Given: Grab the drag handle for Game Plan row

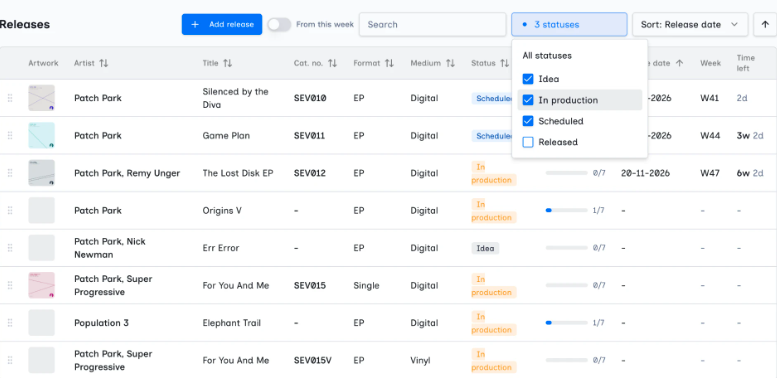Looking at the screenshot, I should tap(10, 135).
